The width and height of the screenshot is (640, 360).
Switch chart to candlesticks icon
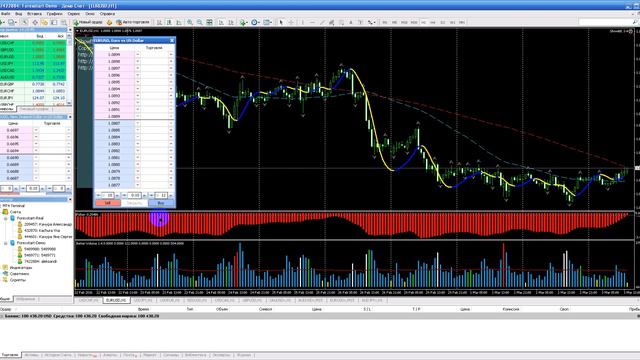(x=169, y=22)
